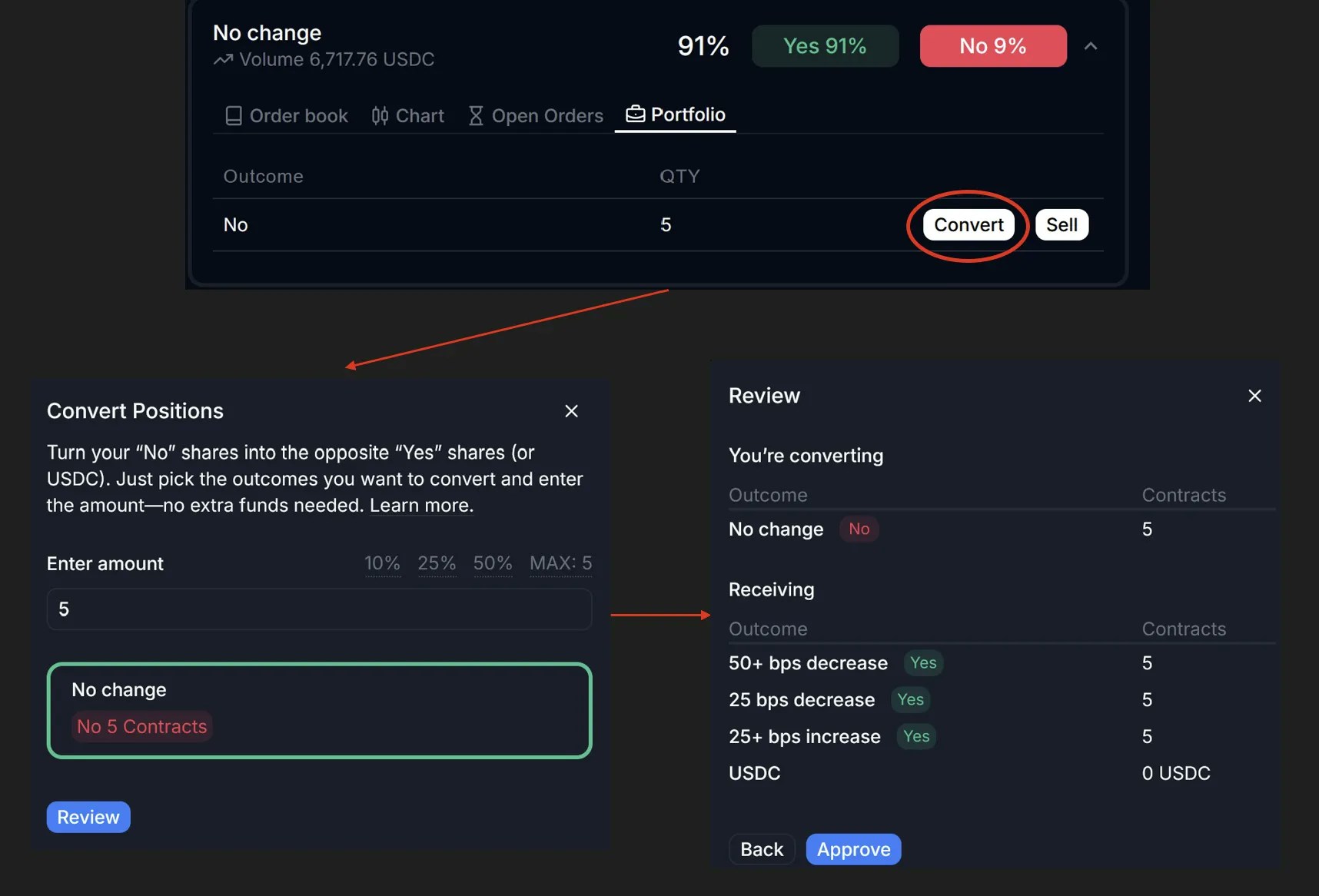Click the Sell button
Viewport: 1319px width, 896px height.
tap(1062, 224)
